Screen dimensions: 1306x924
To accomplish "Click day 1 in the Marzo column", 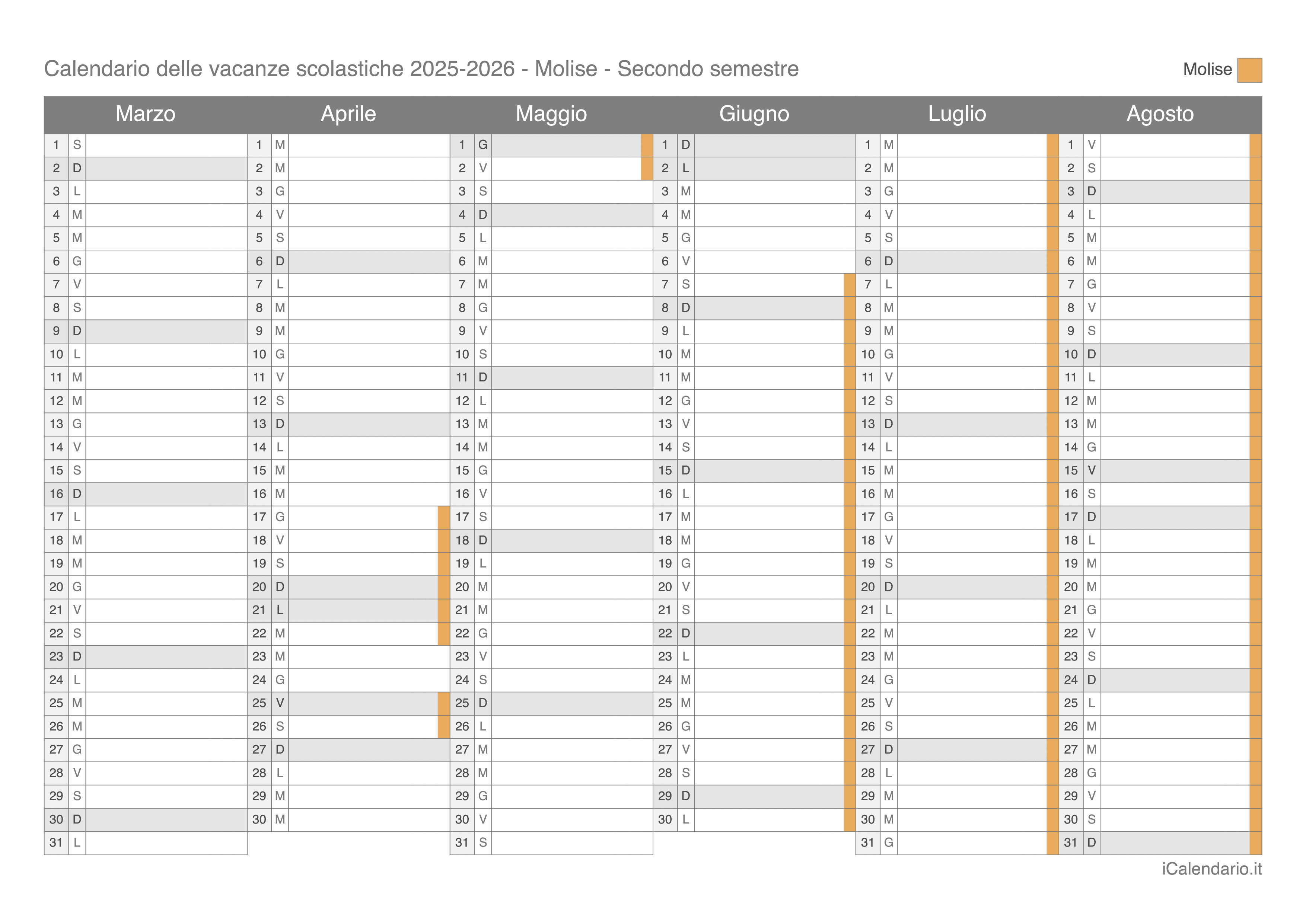I will pyautogui.click(x=146, y=145).
